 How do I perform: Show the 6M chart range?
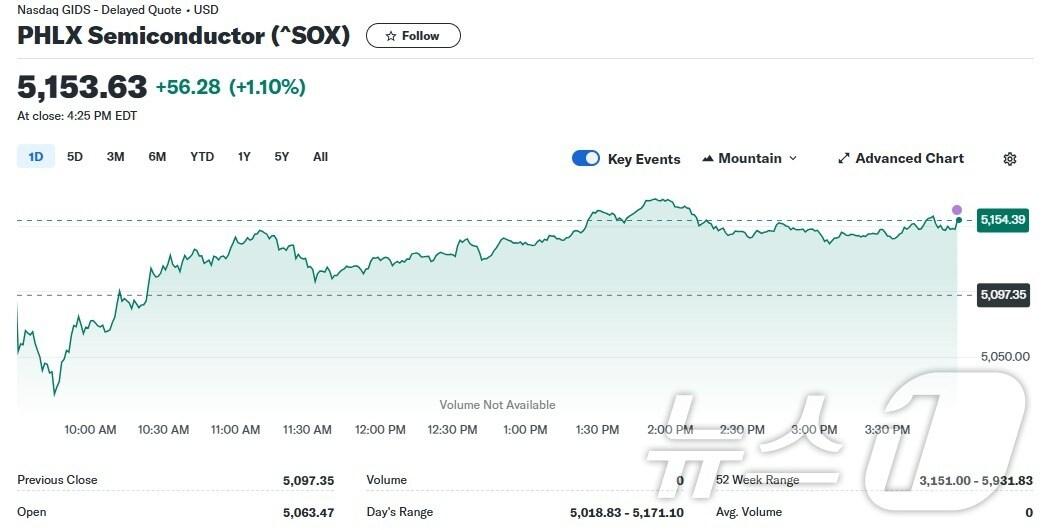157,157
